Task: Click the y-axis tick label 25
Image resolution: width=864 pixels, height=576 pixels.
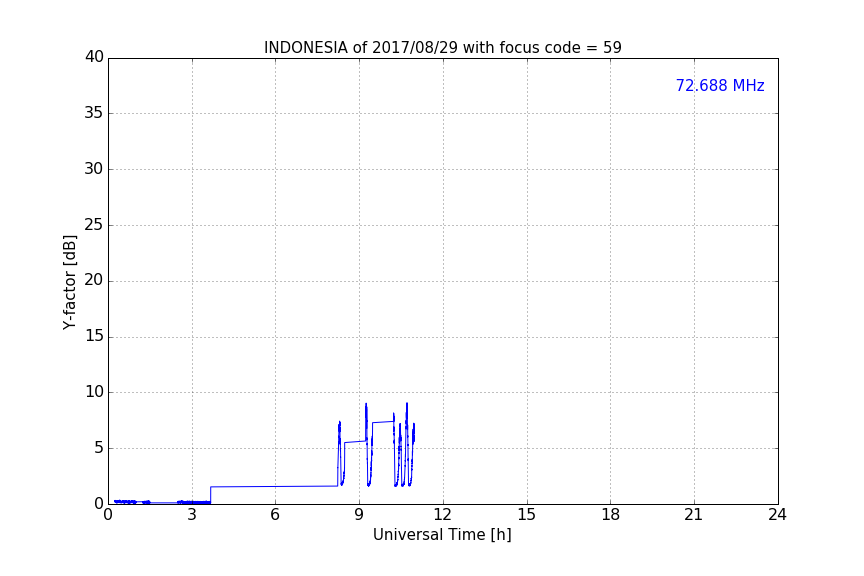Action: pos(94,224)
